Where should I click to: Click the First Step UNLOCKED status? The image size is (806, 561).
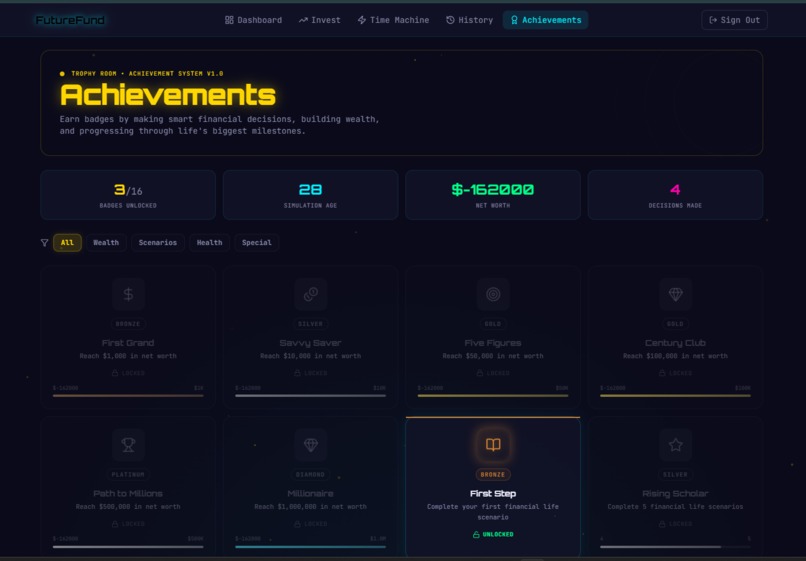coord(493,534)
